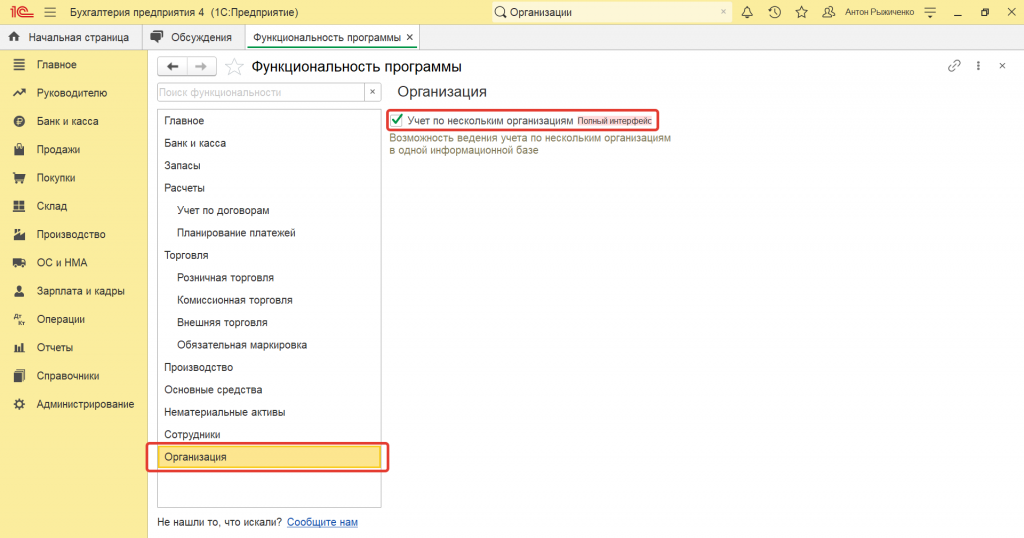Click the functionality search input field
Image resolution: width=1024 pixels, height=538 pixels.
pos(260,92)
